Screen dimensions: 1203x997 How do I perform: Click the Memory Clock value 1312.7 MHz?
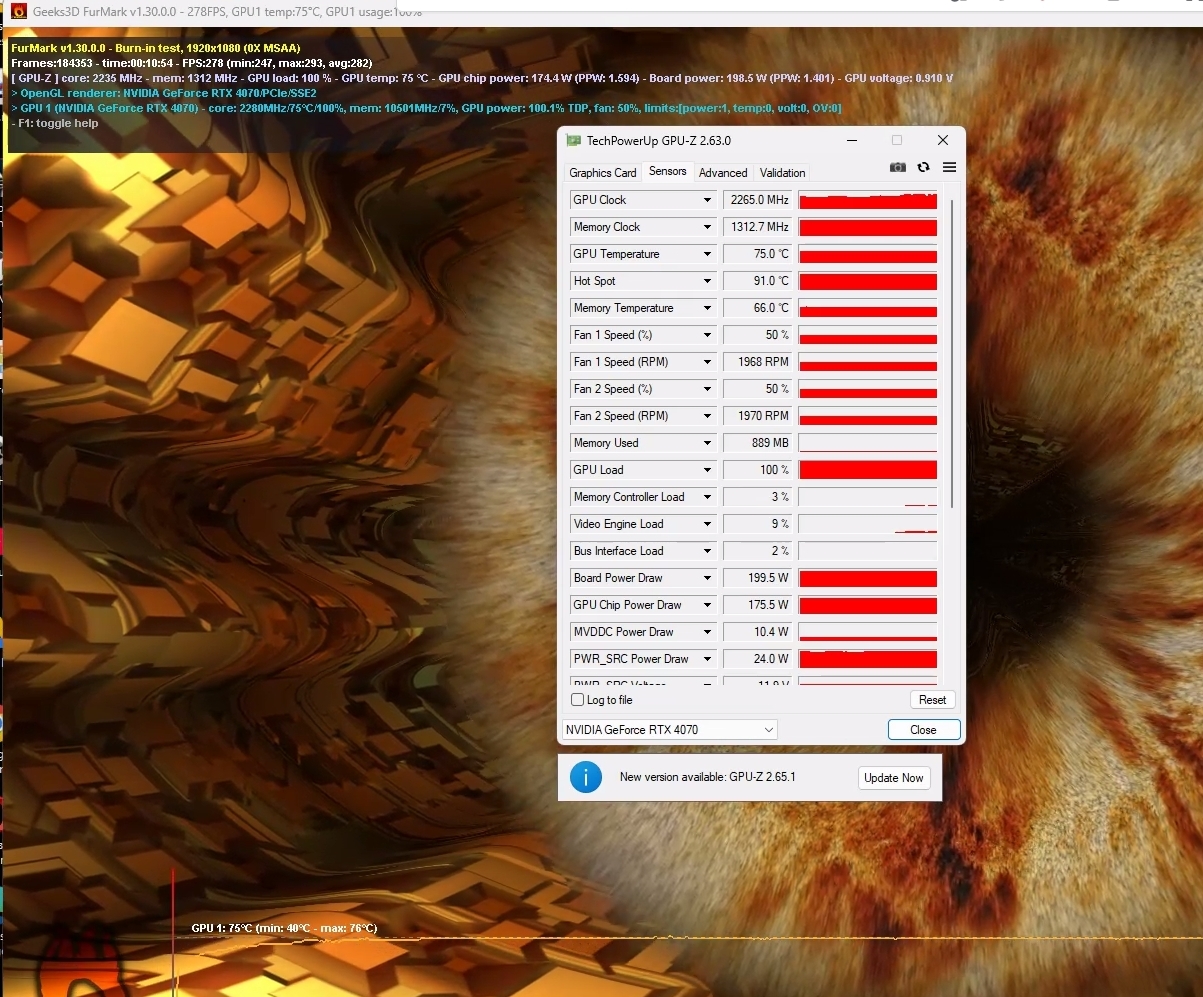coord(758,227)
